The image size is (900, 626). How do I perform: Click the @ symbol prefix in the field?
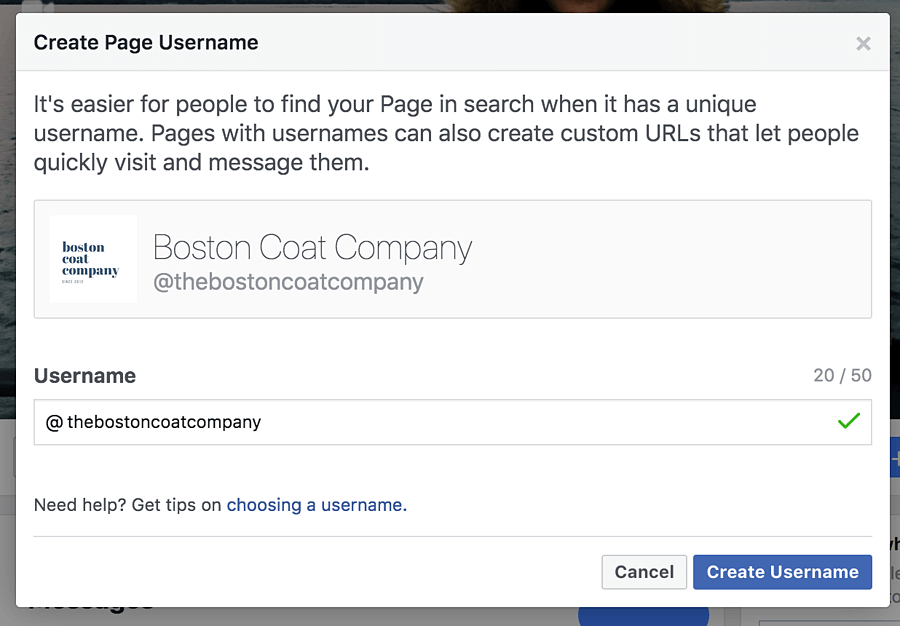pos(54,422)
